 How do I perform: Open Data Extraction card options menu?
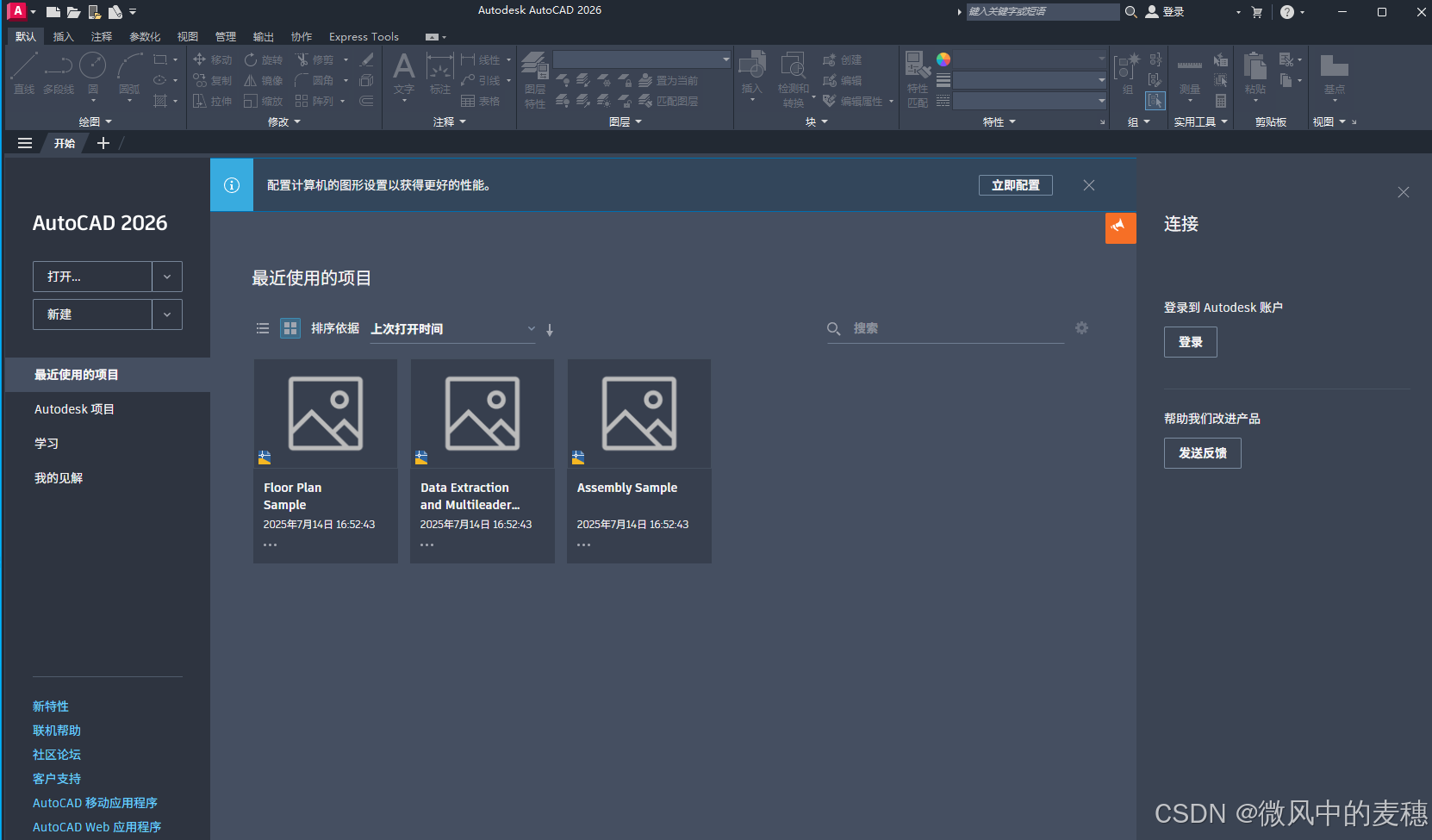click(x=426, y=544)
